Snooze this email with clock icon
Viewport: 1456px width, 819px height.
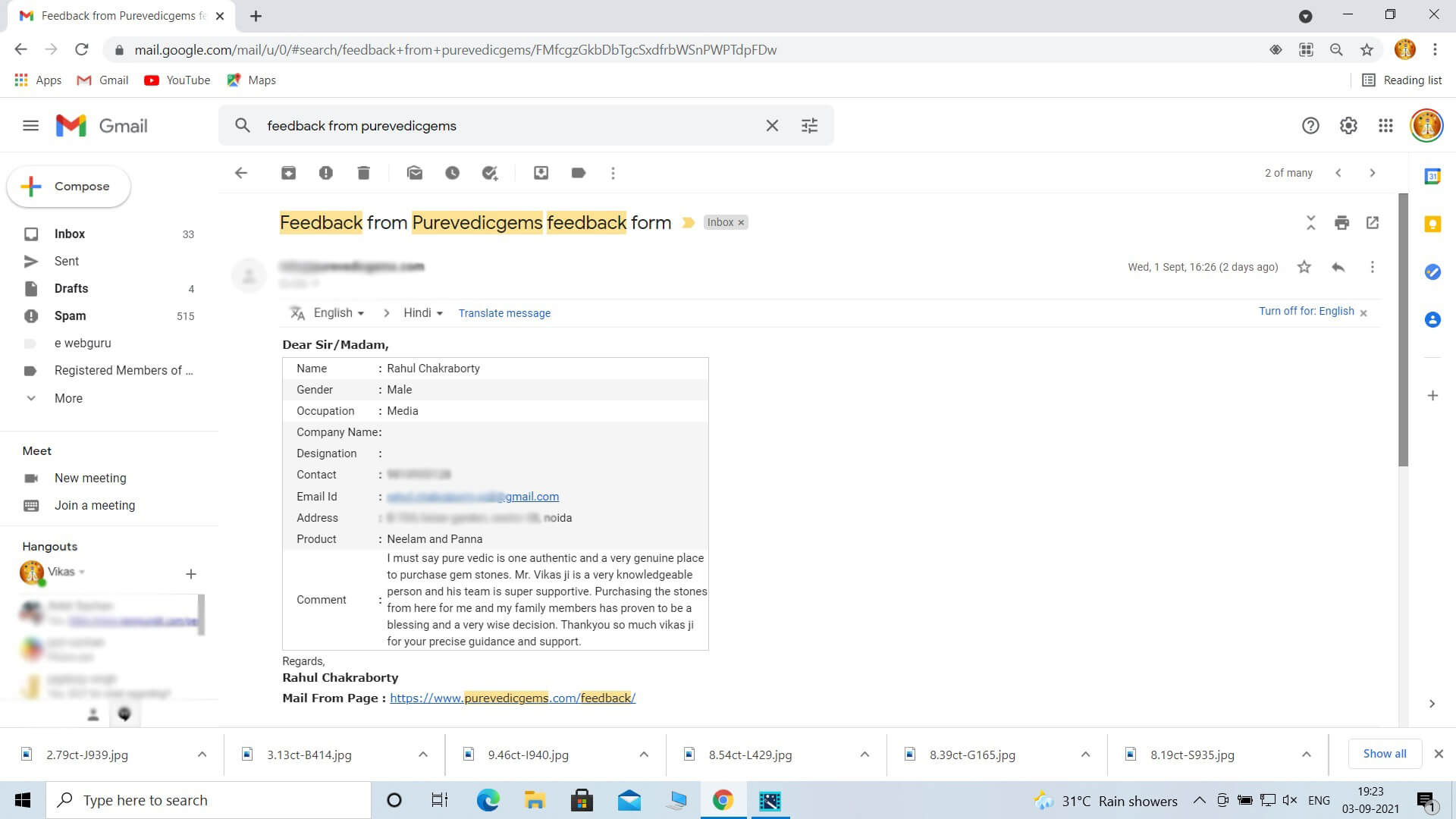pyautogui.click(x=452, y=173)
